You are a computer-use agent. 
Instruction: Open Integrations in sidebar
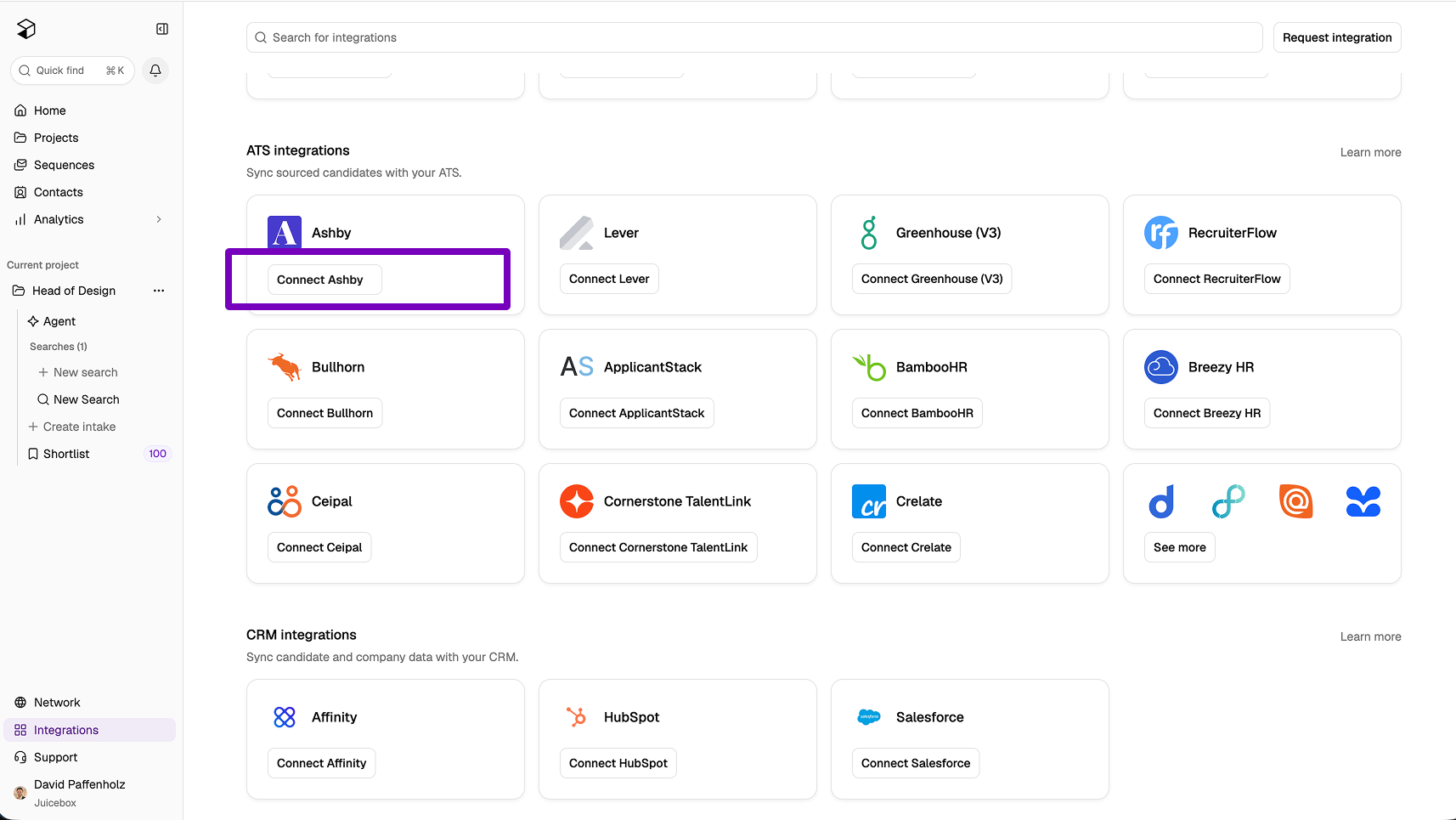click(89, 730)
